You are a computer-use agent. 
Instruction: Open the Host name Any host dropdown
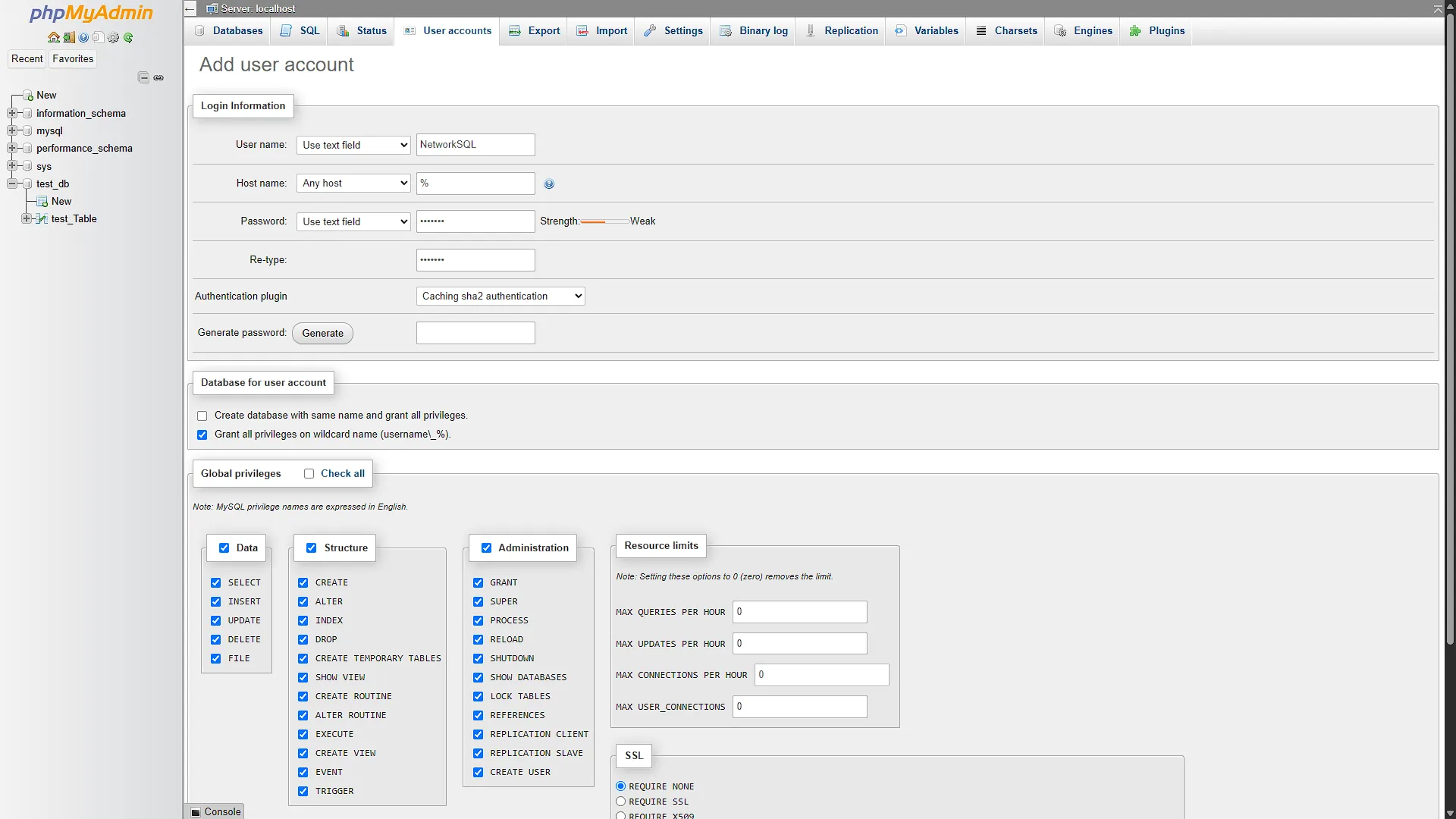353,184
